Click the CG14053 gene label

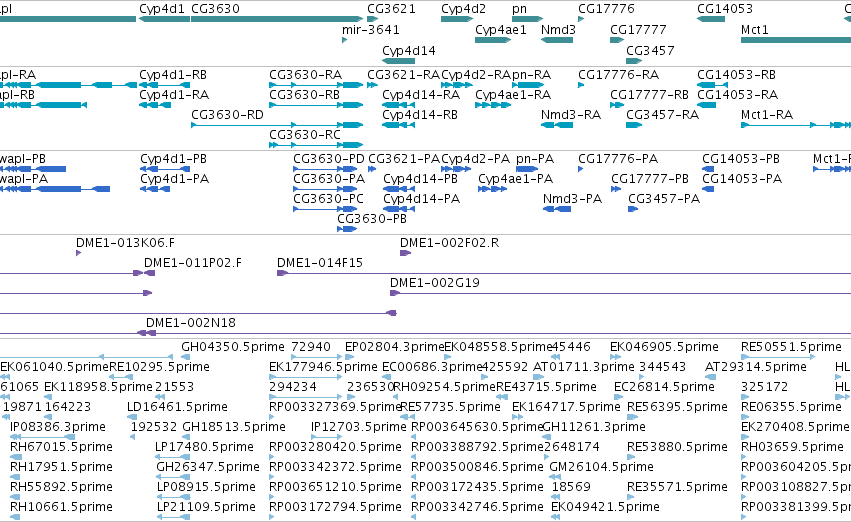click(x=725, y=9)
